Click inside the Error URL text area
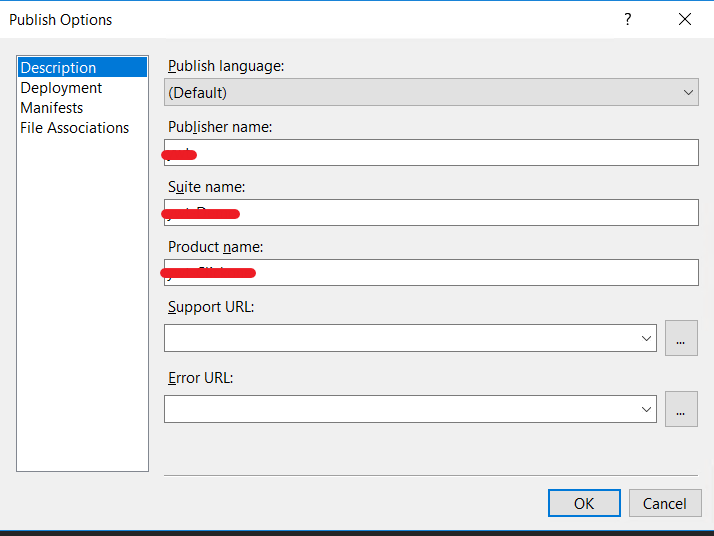 (400, 409)
